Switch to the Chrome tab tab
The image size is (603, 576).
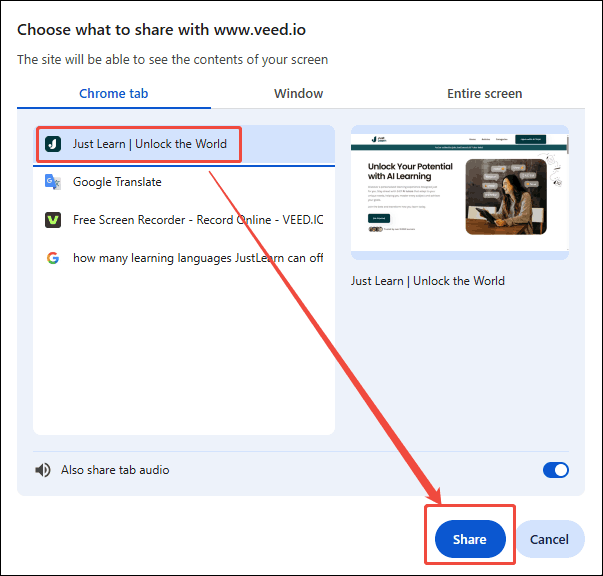click(114, 93)
